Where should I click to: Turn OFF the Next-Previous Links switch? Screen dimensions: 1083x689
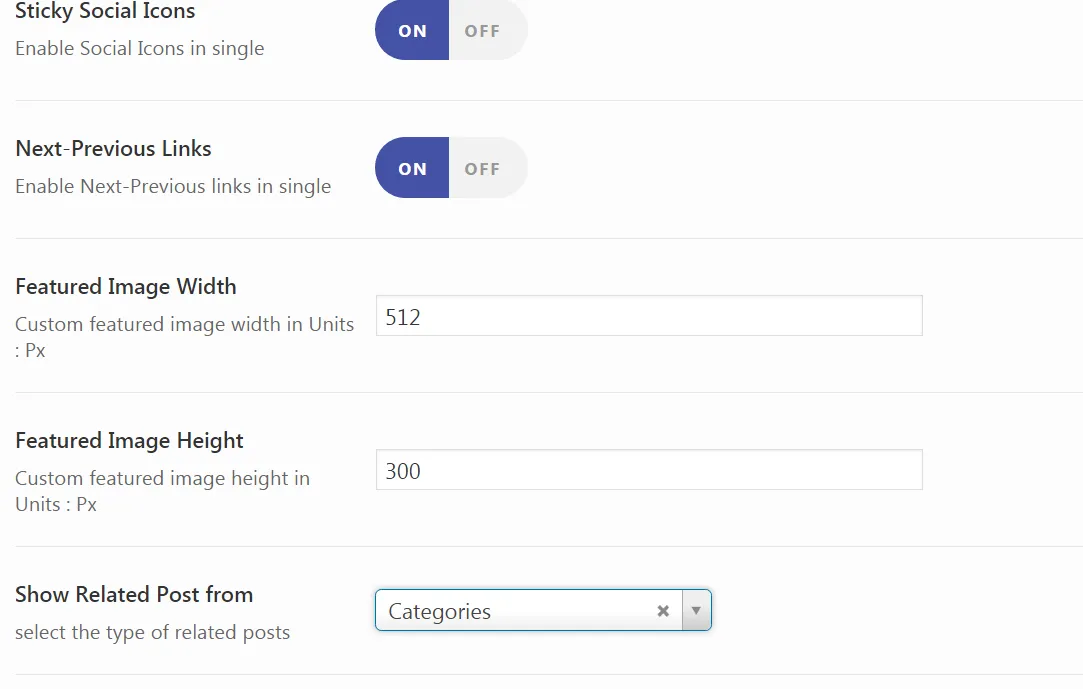[x=483, y=169]
